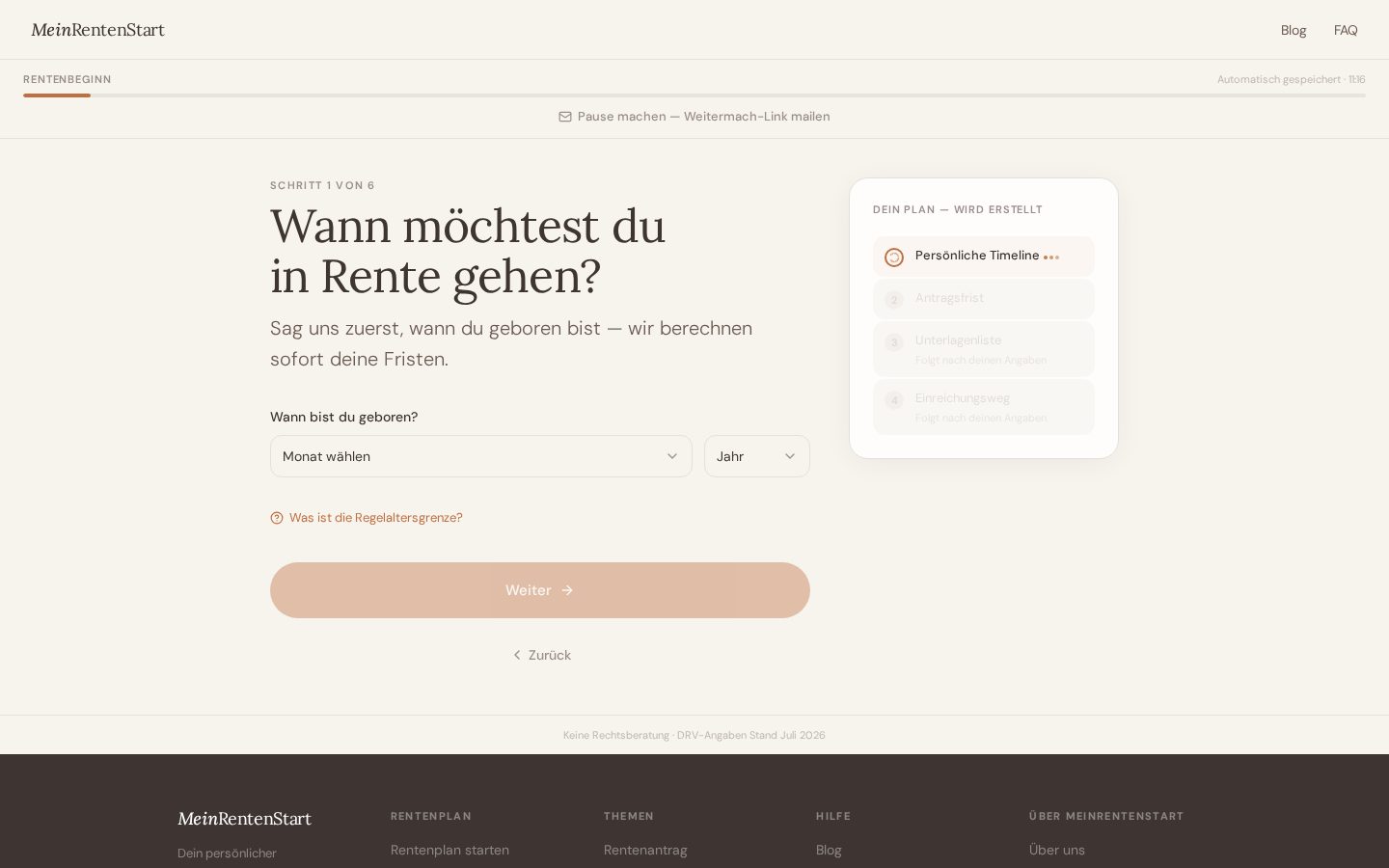Click Keine Rechtsberatung disclaimer text
The image size is (1389, 868).
(694, 735)
